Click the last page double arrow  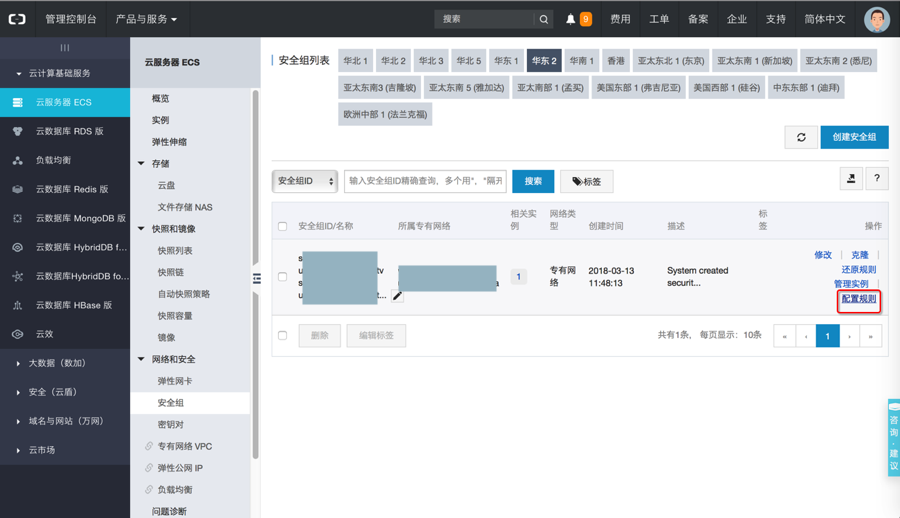click(x=870, y=336)
